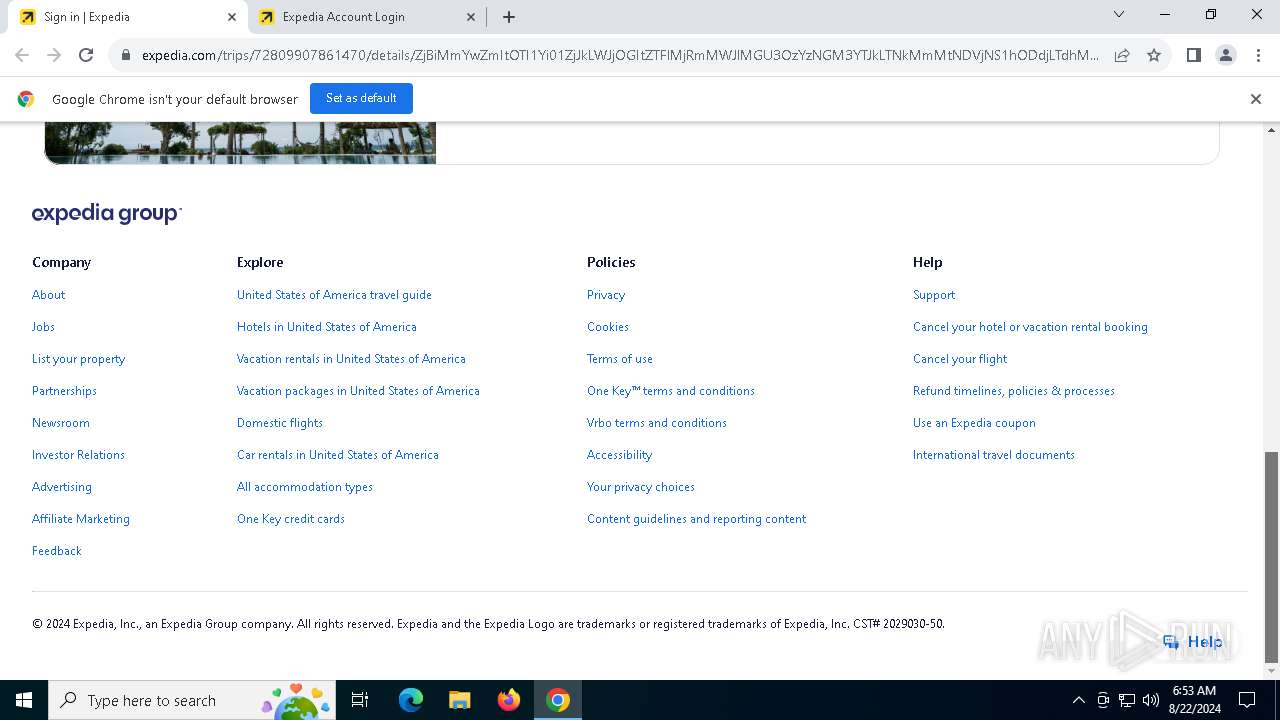Click the page vertical scrollbar thumb

[x=1272, y=556]
